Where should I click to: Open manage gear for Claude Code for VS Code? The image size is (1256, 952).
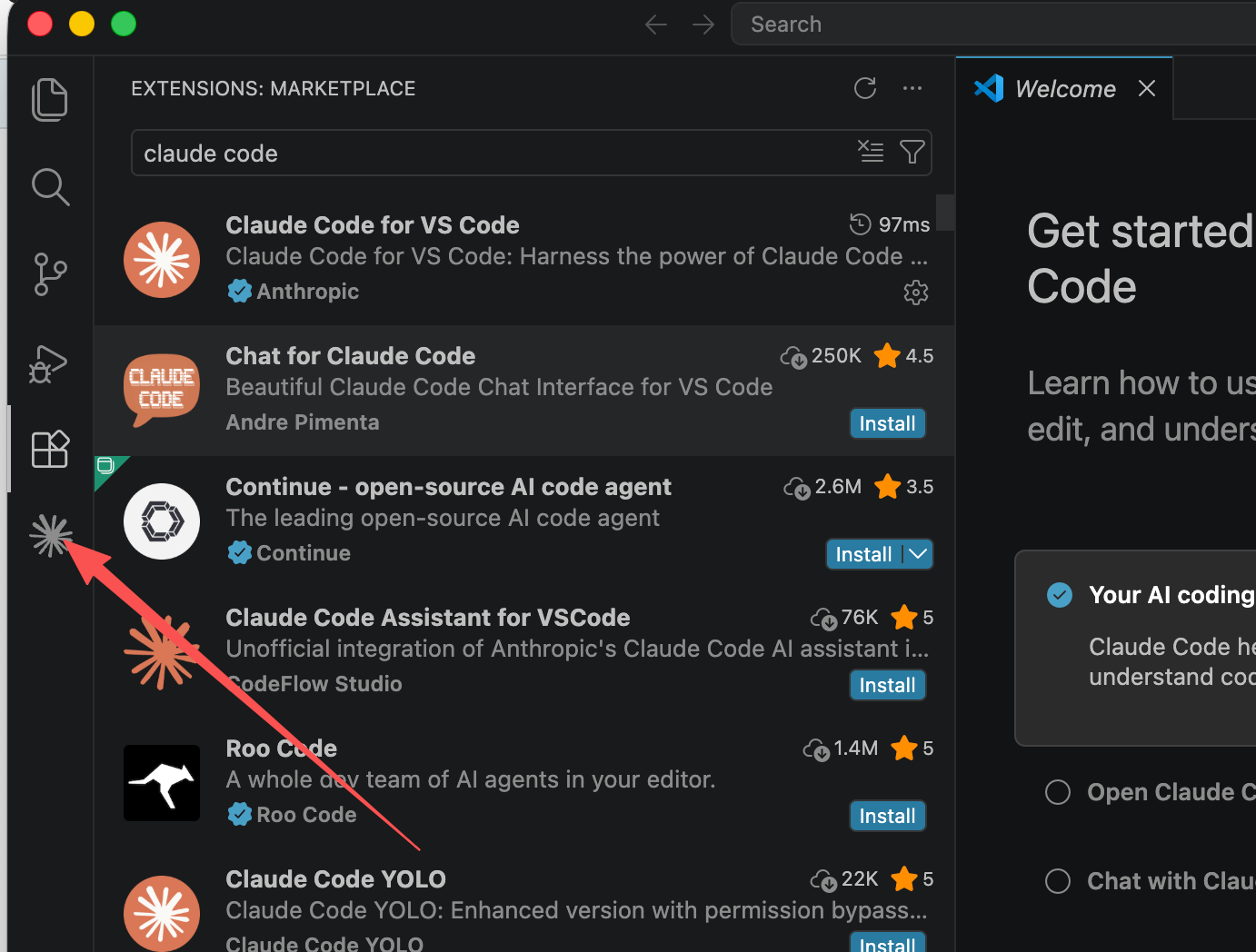coord(915,293)
